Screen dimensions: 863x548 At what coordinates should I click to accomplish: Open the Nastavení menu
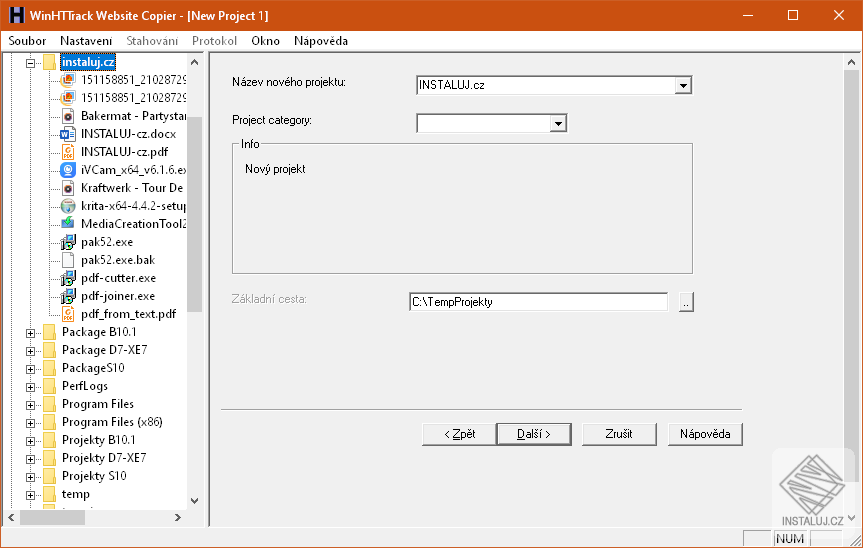[86, 41]
